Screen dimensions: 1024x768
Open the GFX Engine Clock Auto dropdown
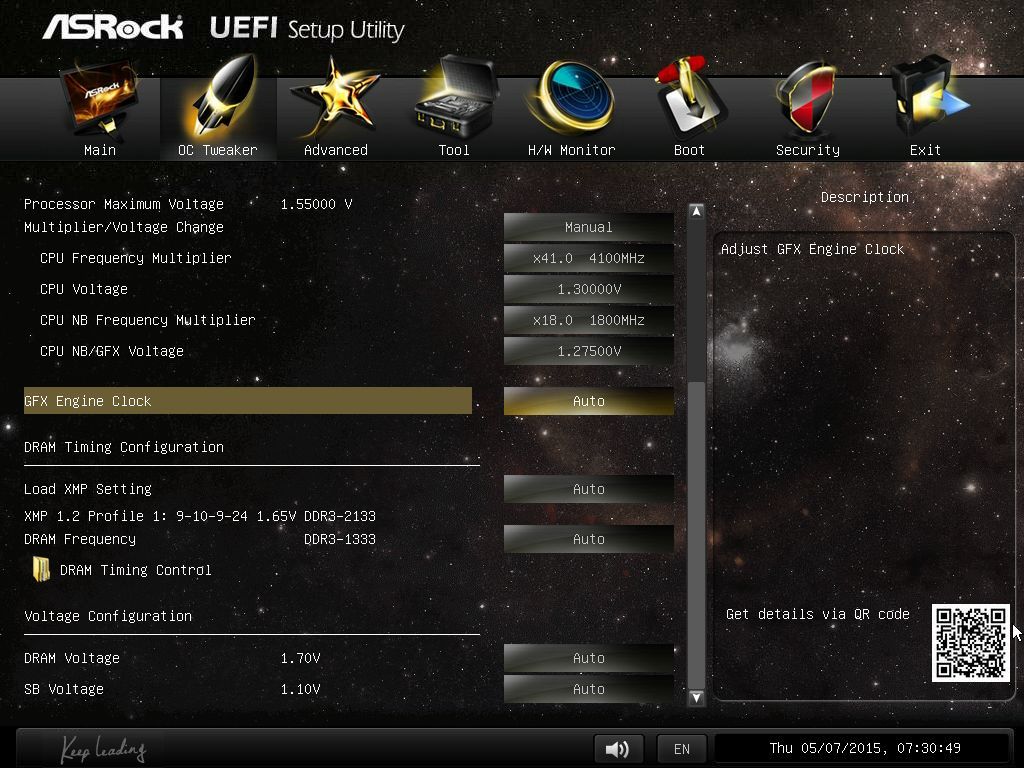(588, 401)
